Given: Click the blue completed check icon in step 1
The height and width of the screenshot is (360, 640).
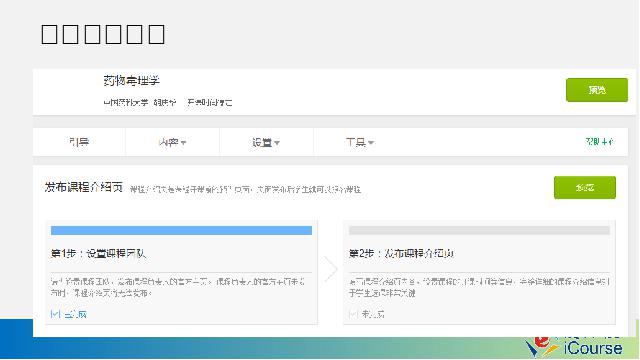Looking at the screenshot, I should (56, 314).
